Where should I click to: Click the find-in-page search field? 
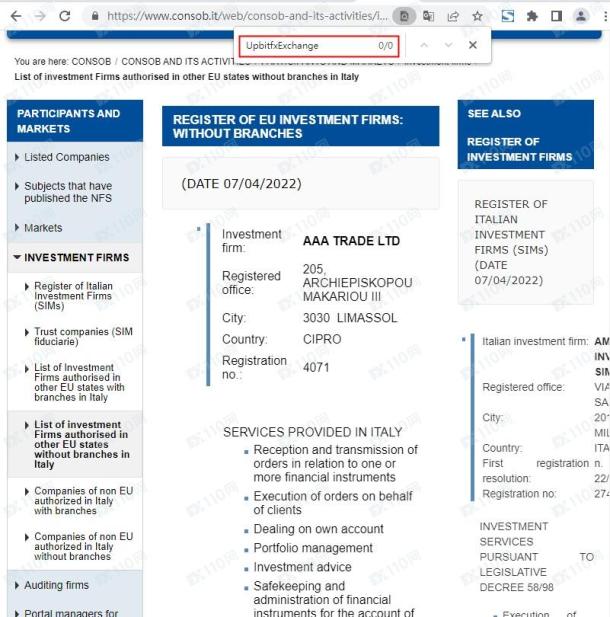click(x=319, y=46)
